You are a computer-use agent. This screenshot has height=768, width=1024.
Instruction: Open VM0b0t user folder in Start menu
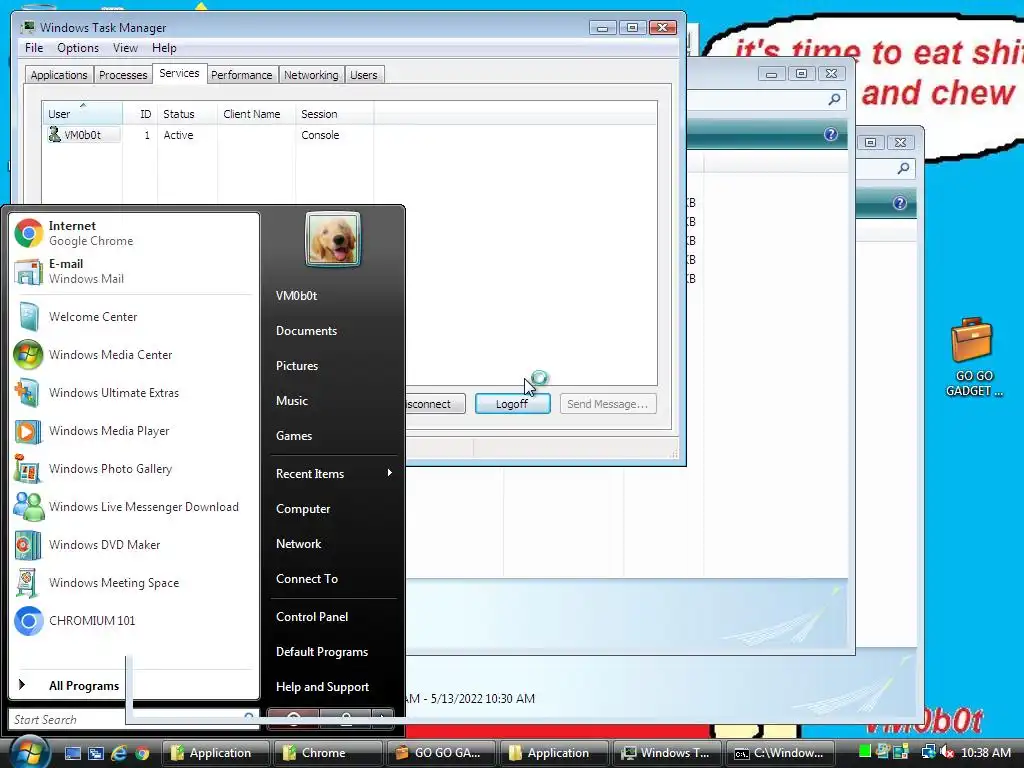[333, 295]
